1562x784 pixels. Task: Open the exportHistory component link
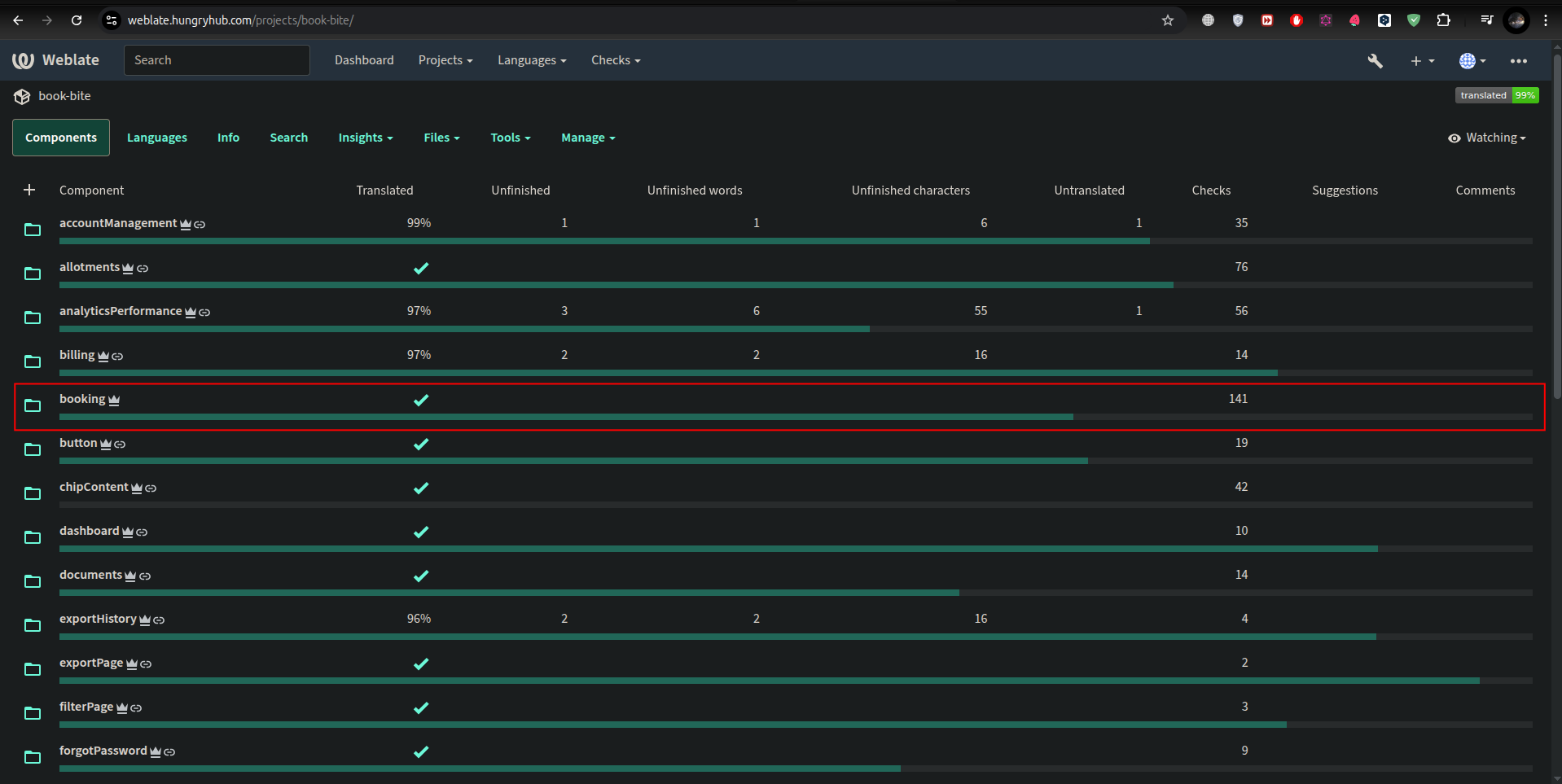(98, 619)
